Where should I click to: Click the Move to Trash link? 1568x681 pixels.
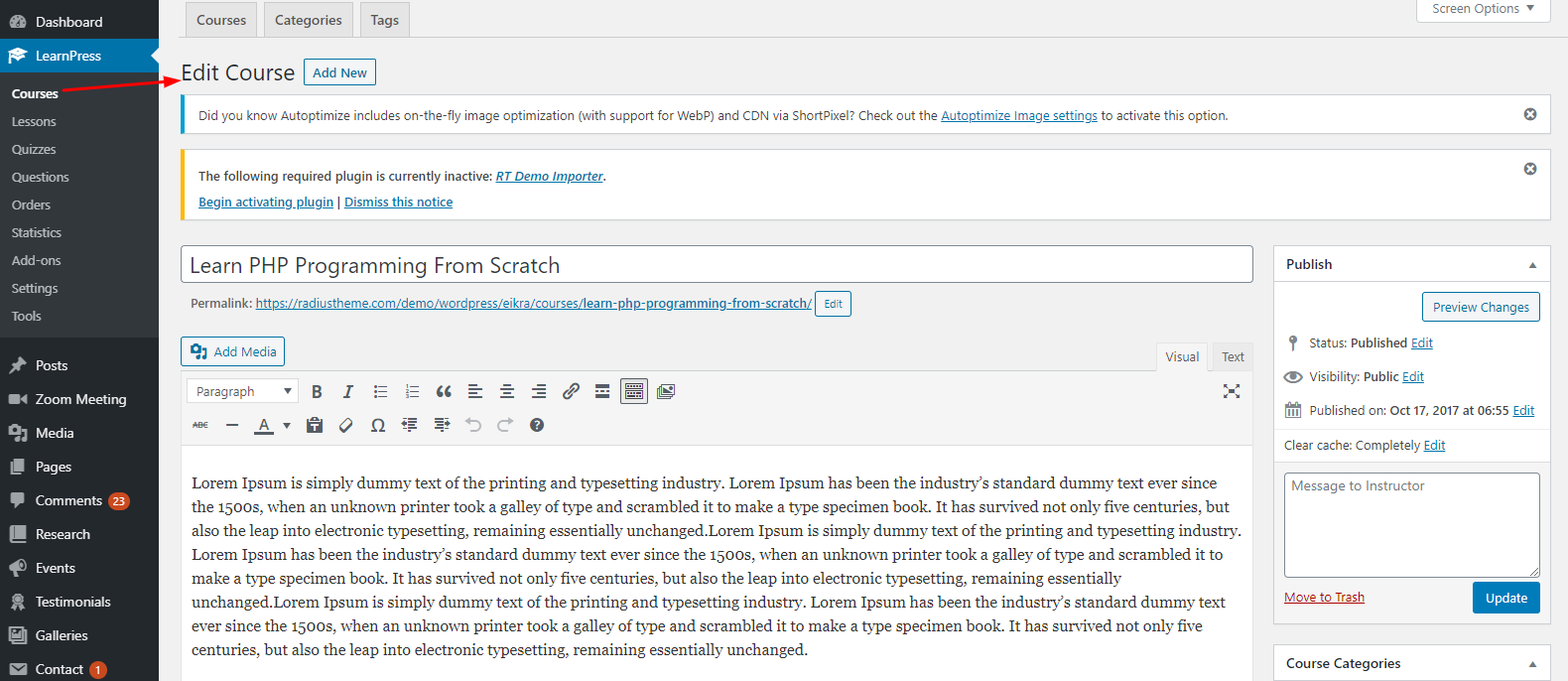tap(1324, 597)
